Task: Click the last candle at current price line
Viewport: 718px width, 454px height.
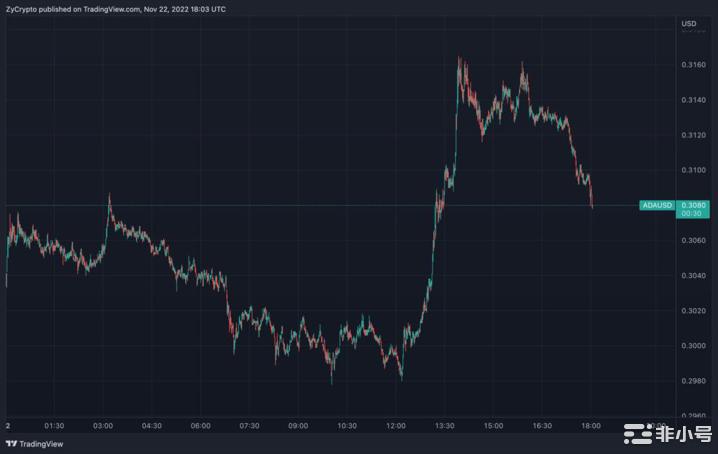Action: click(592, 204)
